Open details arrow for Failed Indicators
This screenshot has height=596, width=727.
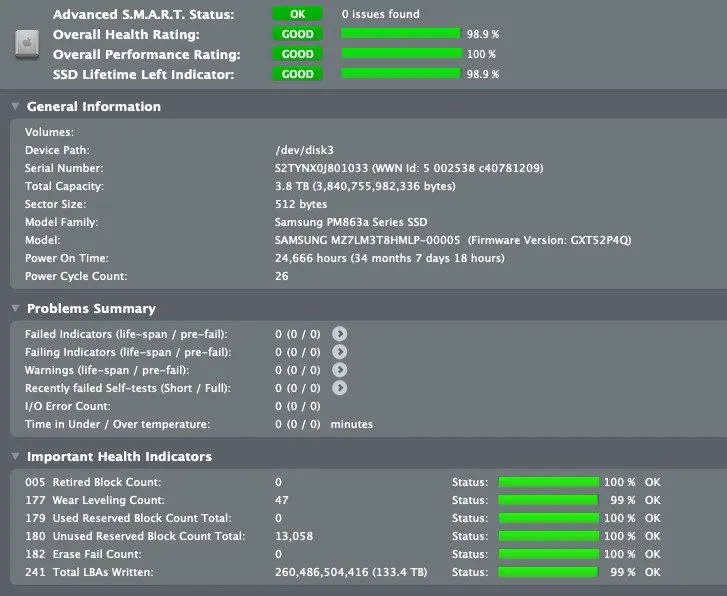[x=339, y=334]
